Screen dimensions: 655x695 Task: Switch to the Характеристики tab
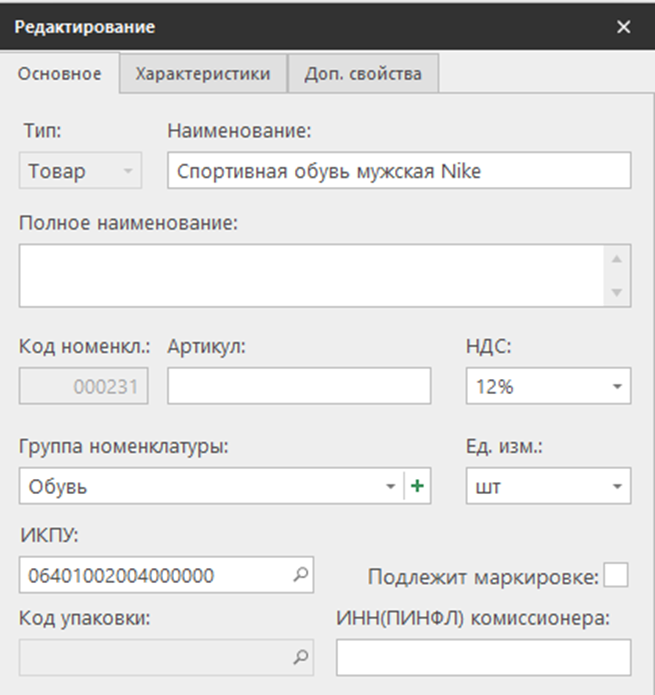coord(203,74)
